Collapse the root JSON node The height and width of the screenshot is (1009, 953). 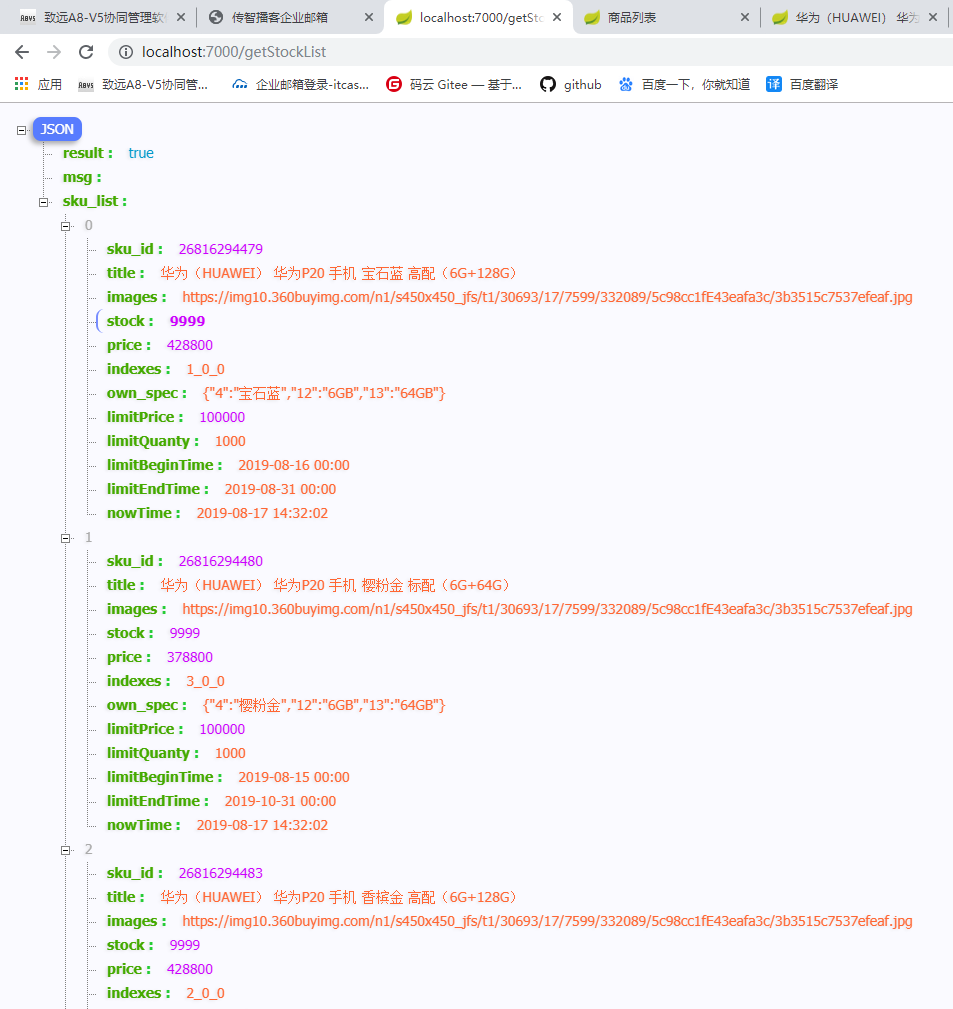tap(21, 130)
